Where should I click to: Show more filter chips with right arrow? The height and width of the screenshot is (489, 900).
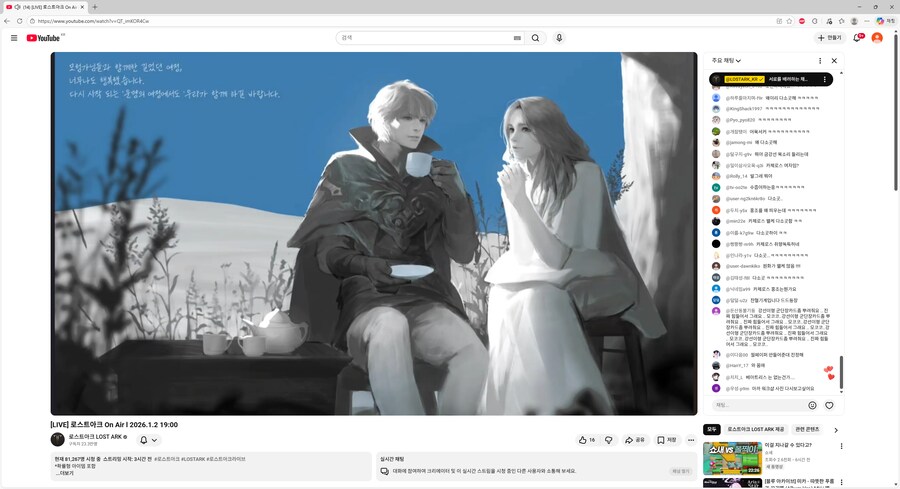tap(836, 430)
